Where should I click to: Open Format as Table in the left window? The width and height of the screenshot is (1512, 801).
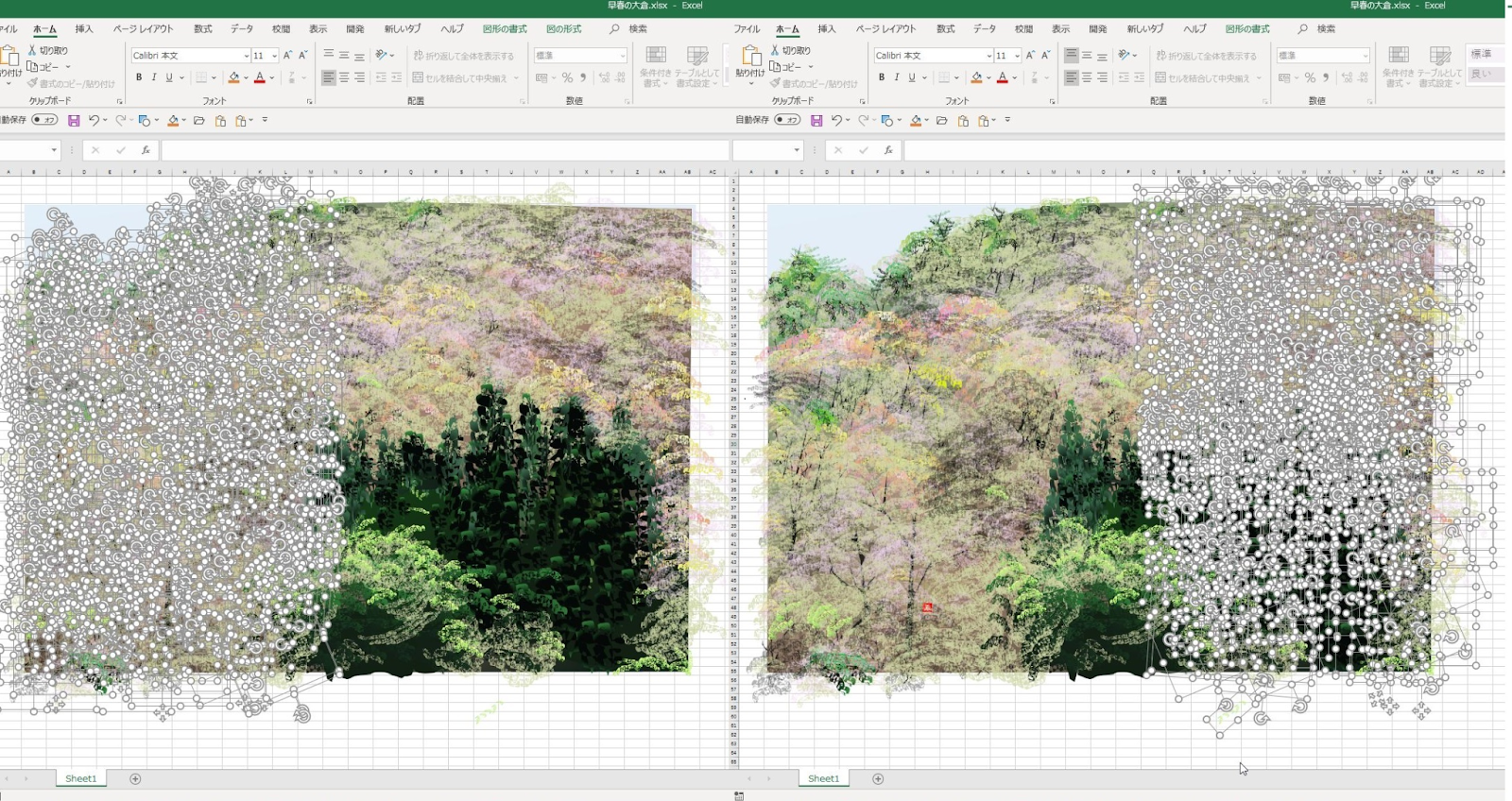tap(696, 66)
